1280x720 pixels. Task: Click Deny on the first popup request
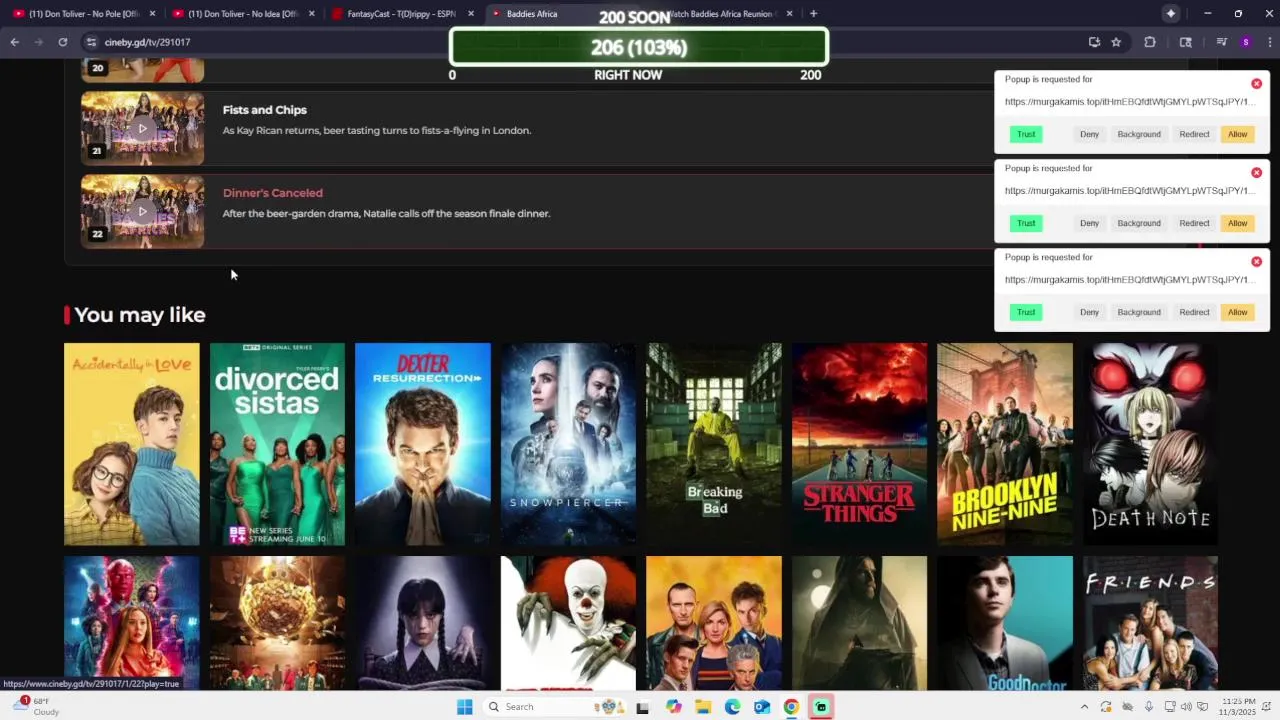pos(1090,134)
